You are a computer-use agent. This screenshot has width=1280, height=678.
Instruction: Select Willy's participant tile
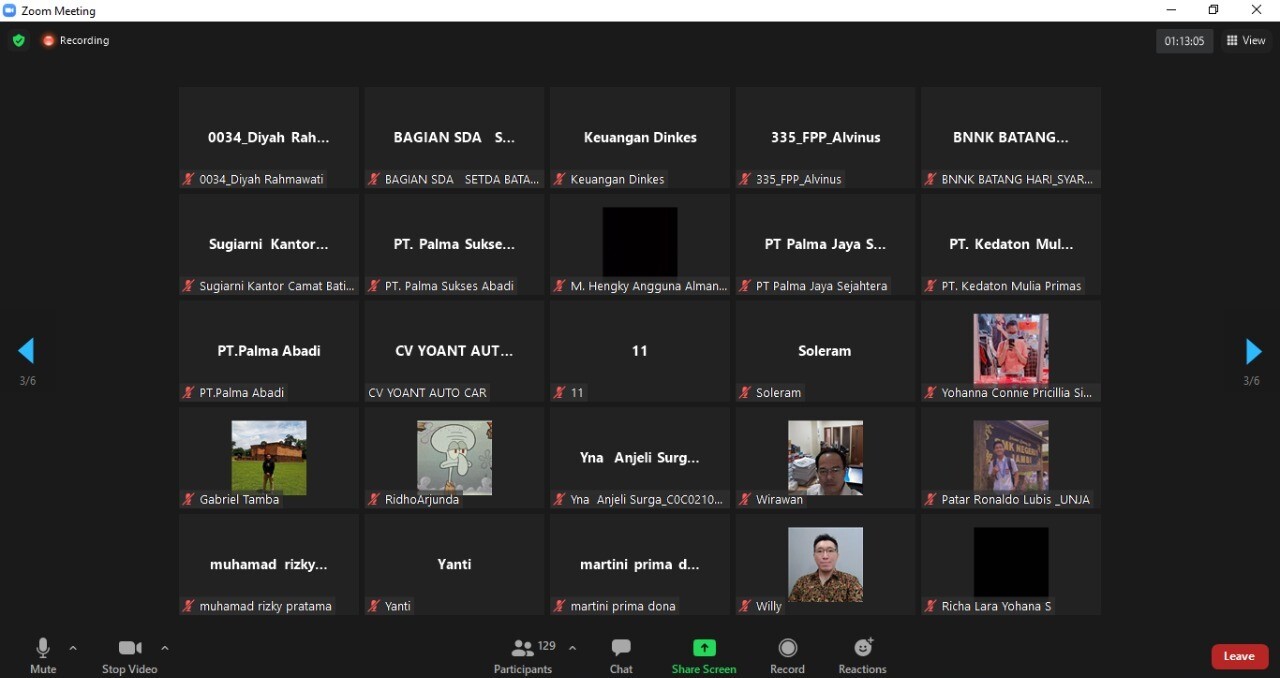[825, 564]
